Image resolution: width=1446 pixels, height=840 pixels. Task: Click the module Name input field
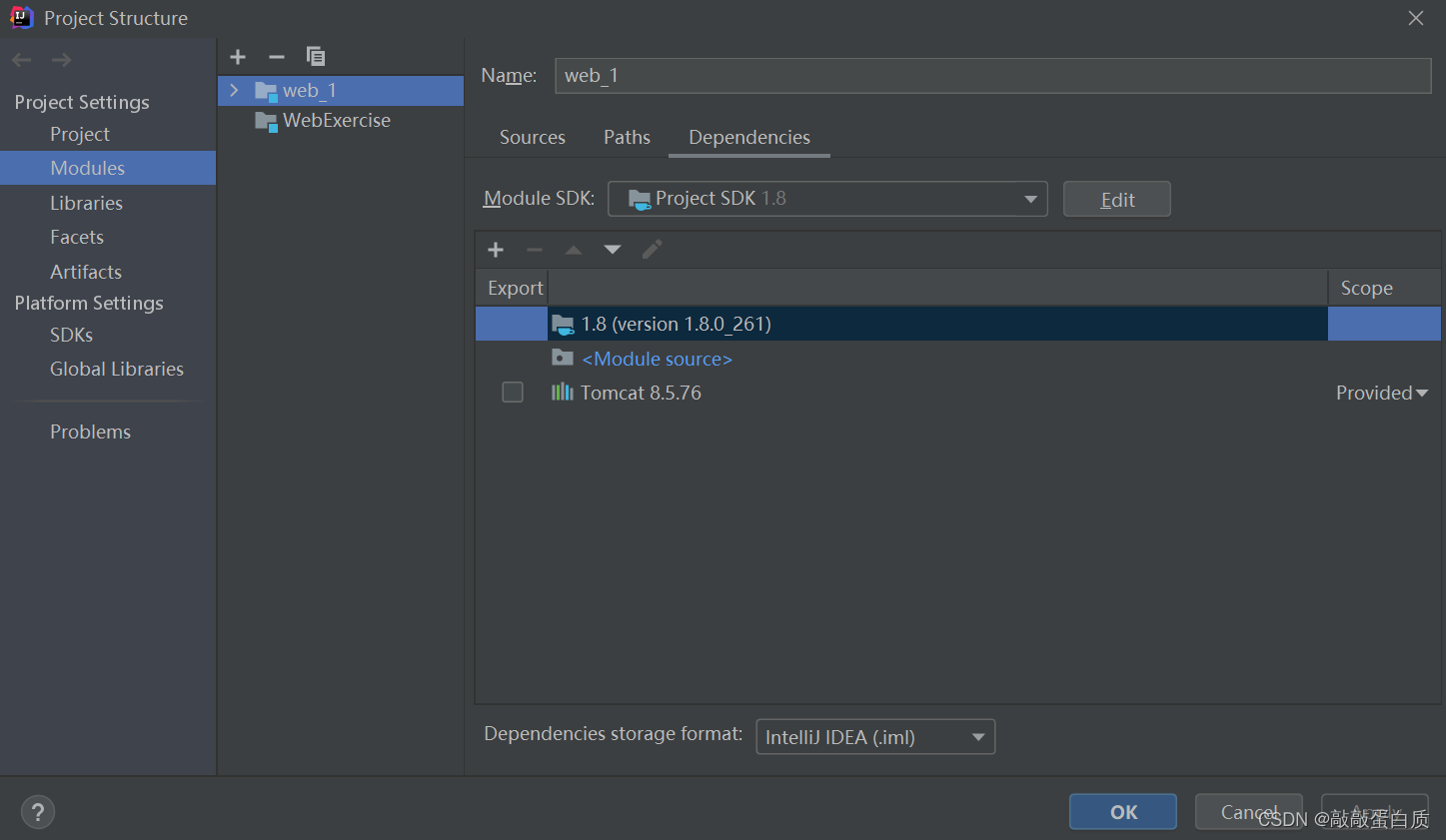pos(993,76)
